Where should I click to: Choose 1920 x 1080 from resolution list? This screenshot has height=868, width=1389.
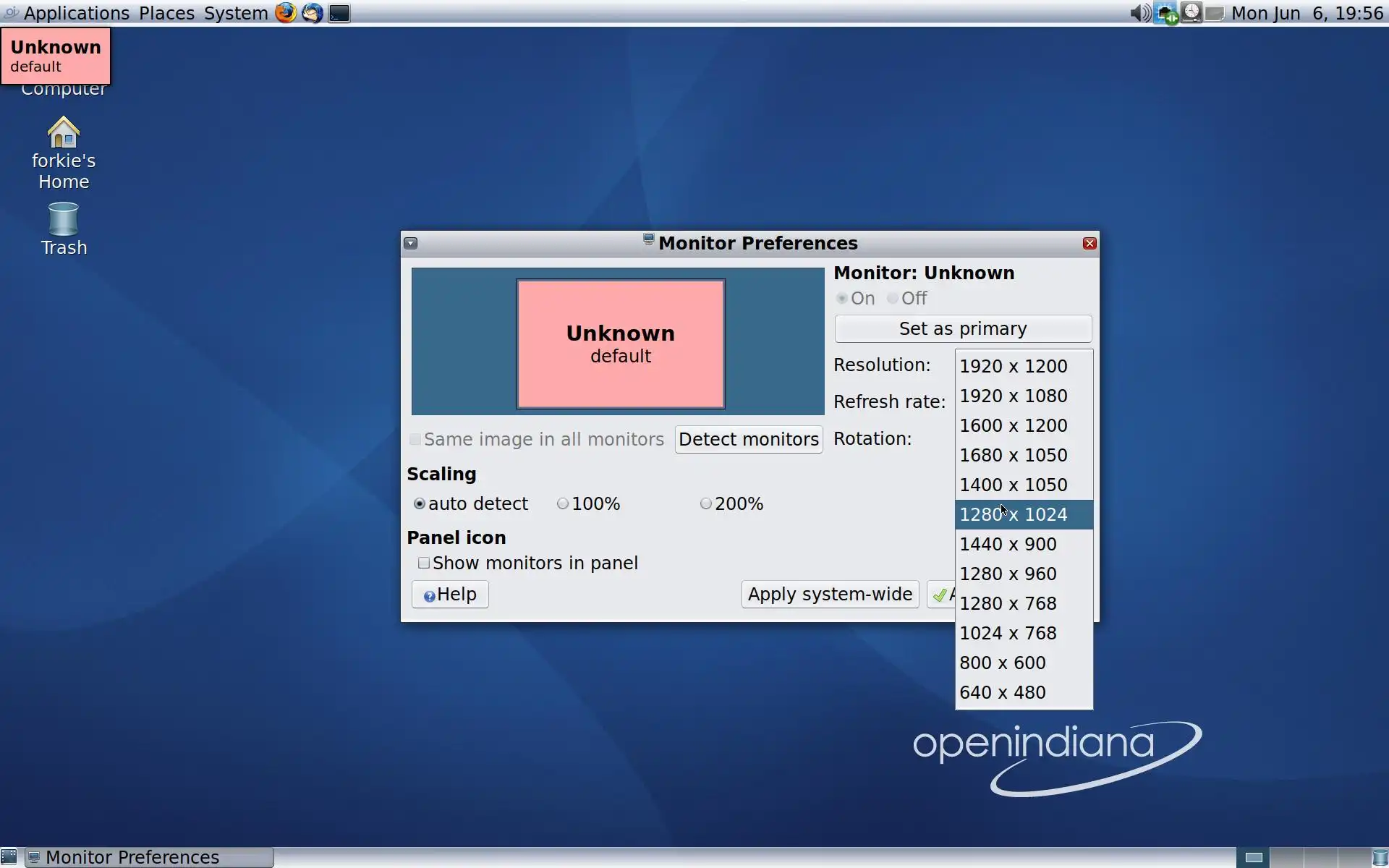coord(1013,396)
